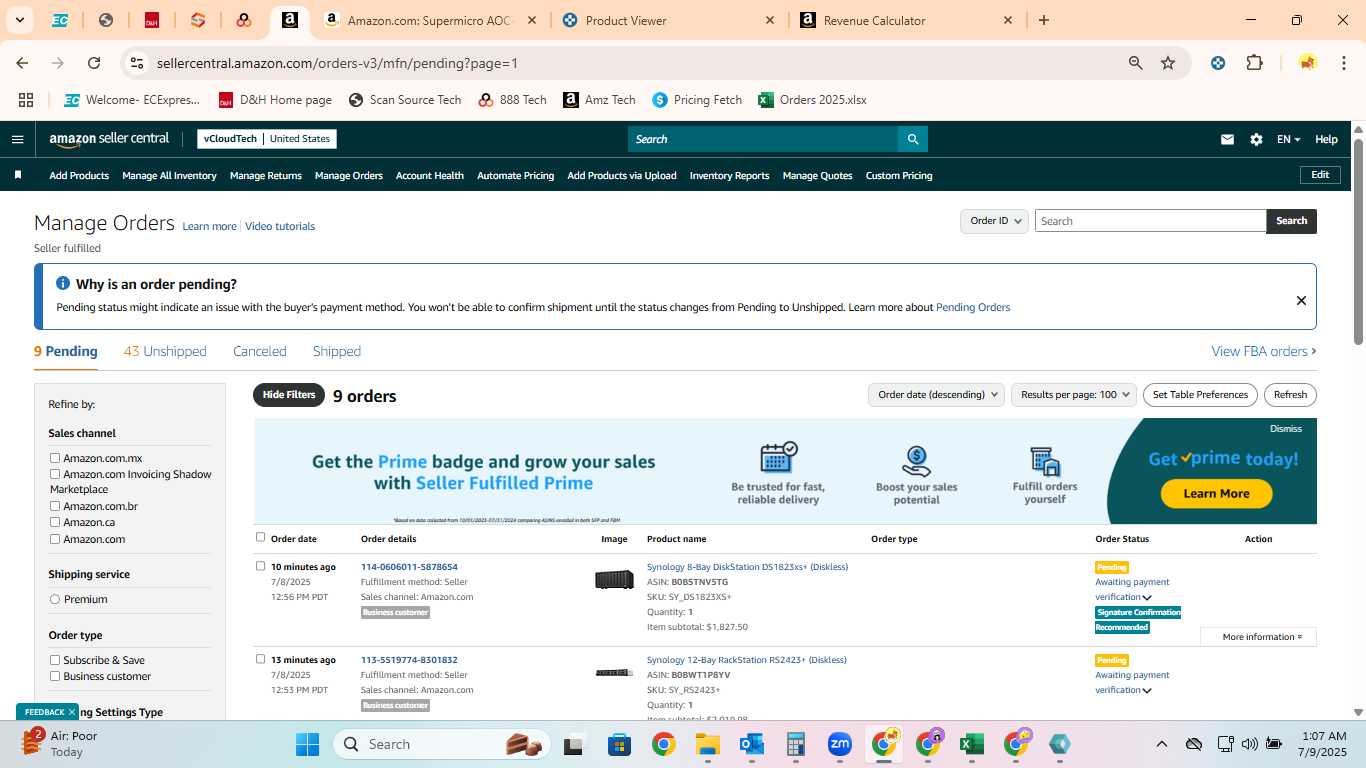Image resolution: width=1366 pixels, height=768 pixels.
Task: Click the top Seller Central search box
Action: pyautogui.click(x=762, y=139)
